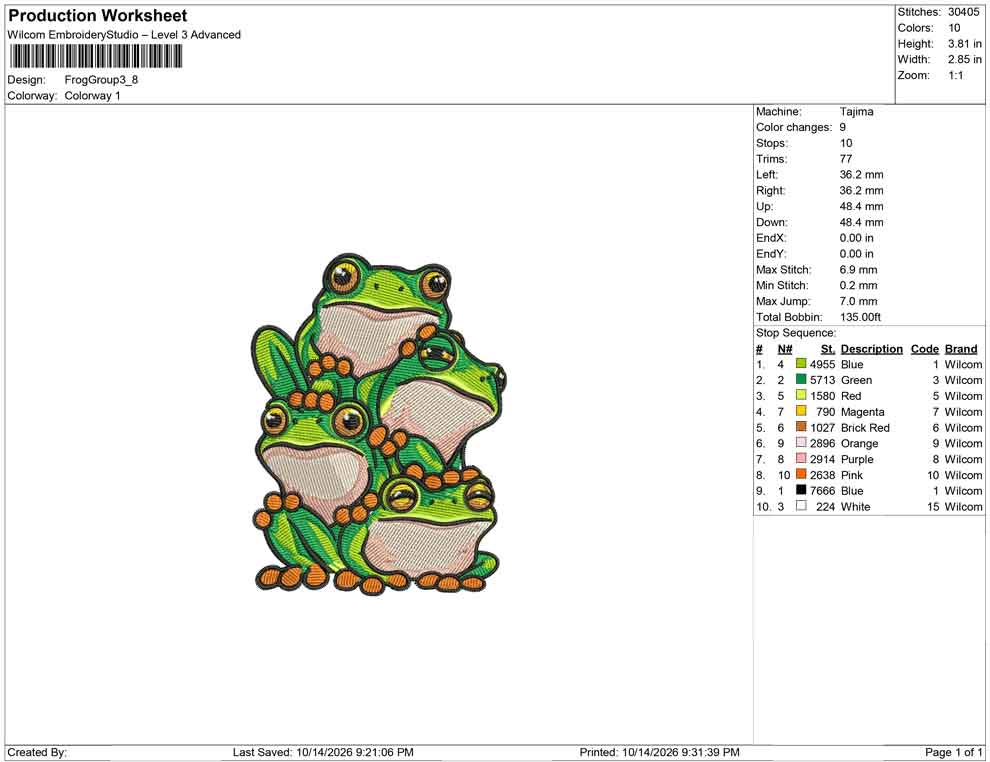Click the St. column header

[828, 349]
